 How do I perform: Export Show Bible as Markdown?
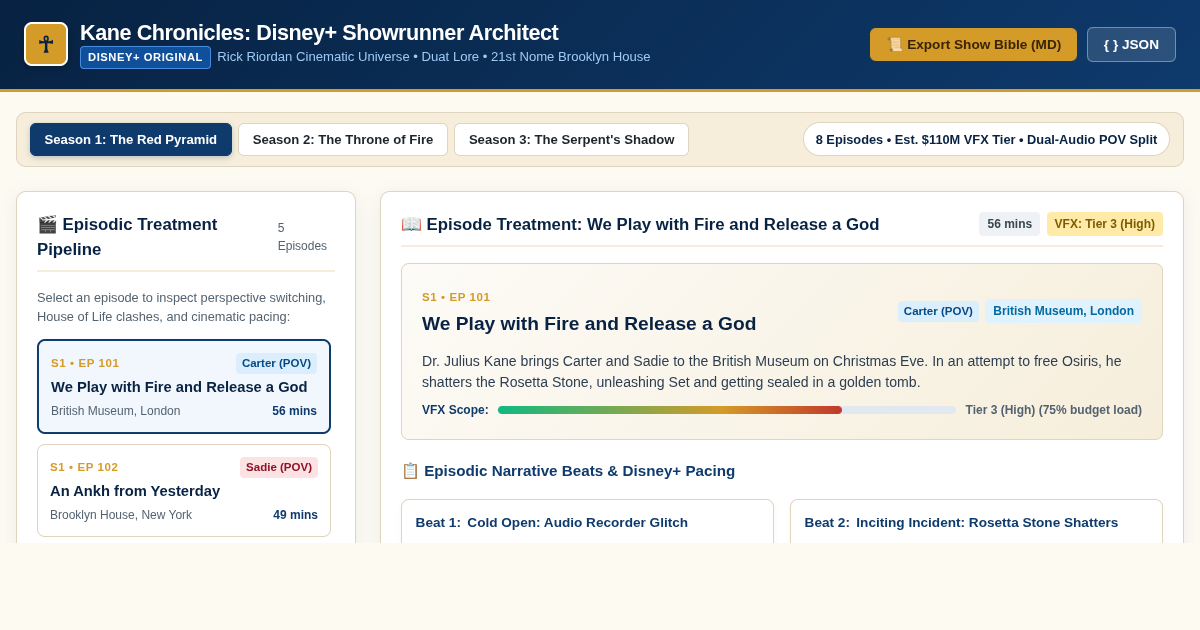973,44
